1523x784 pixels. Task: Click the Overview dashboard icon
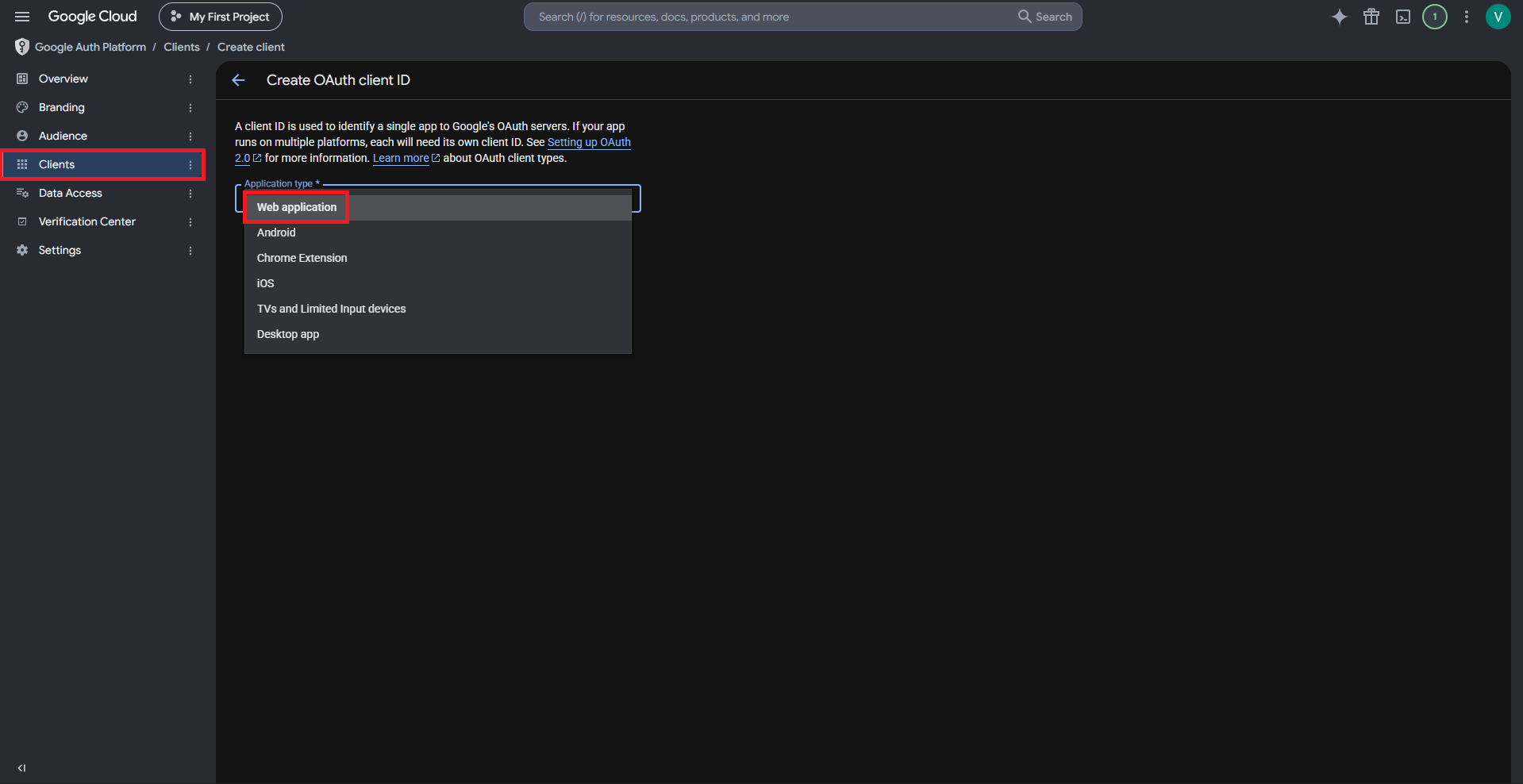click(22, 79)
